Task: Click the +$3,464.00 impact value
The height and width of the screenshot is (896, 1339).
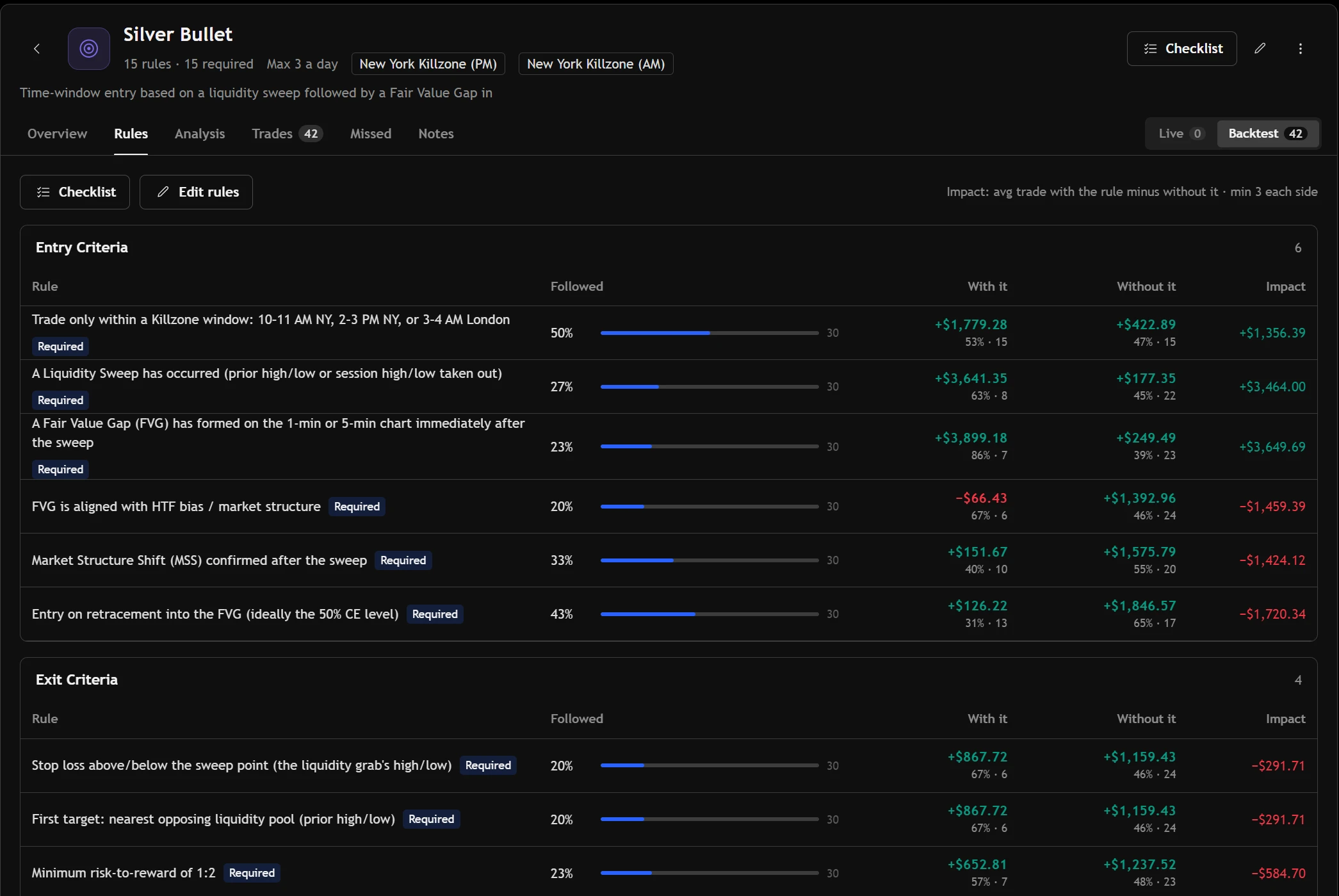Action: pos(1272,387)
